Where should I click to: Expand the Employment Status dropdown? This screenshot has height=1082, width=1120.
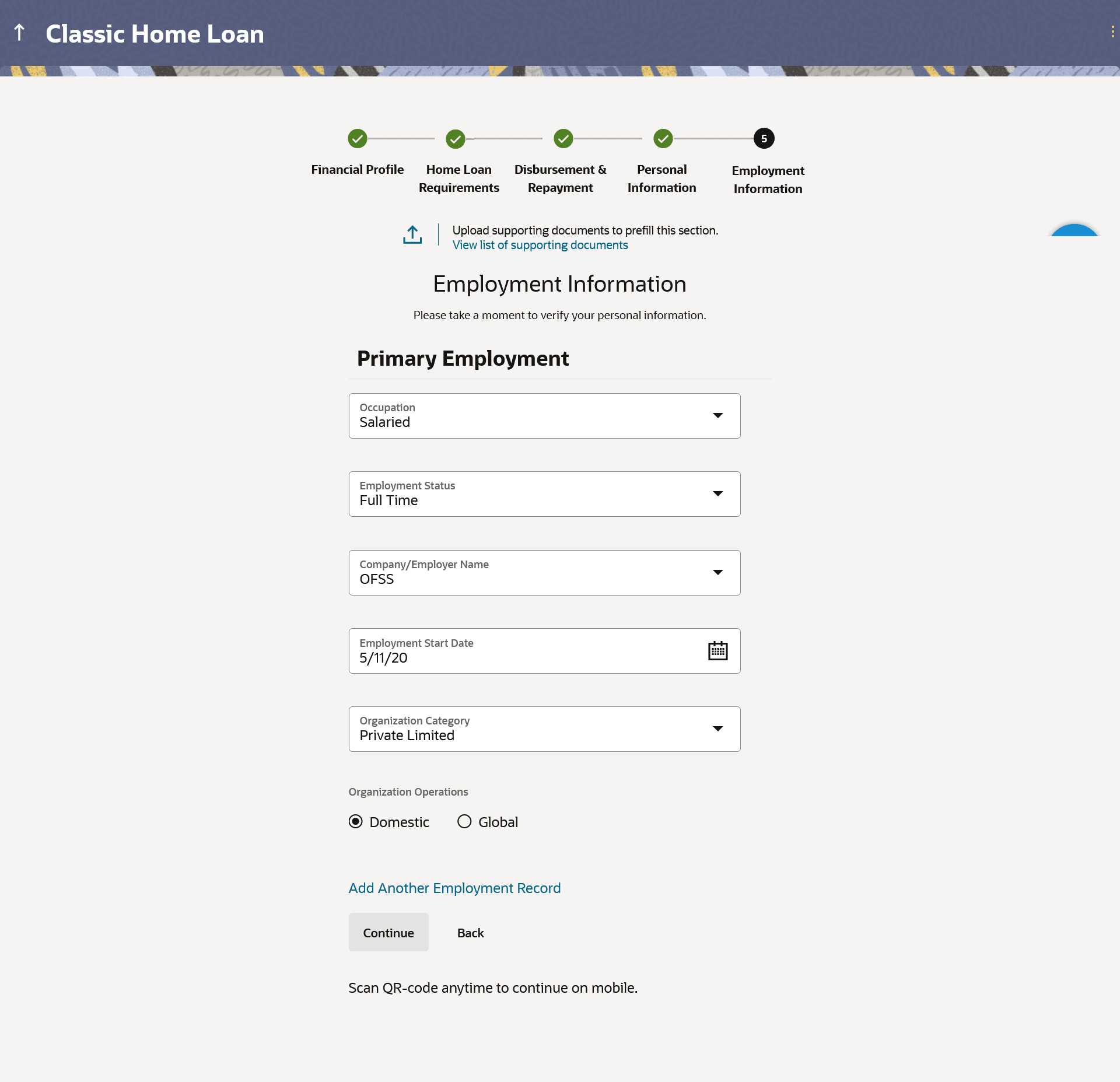click(717, 494)
